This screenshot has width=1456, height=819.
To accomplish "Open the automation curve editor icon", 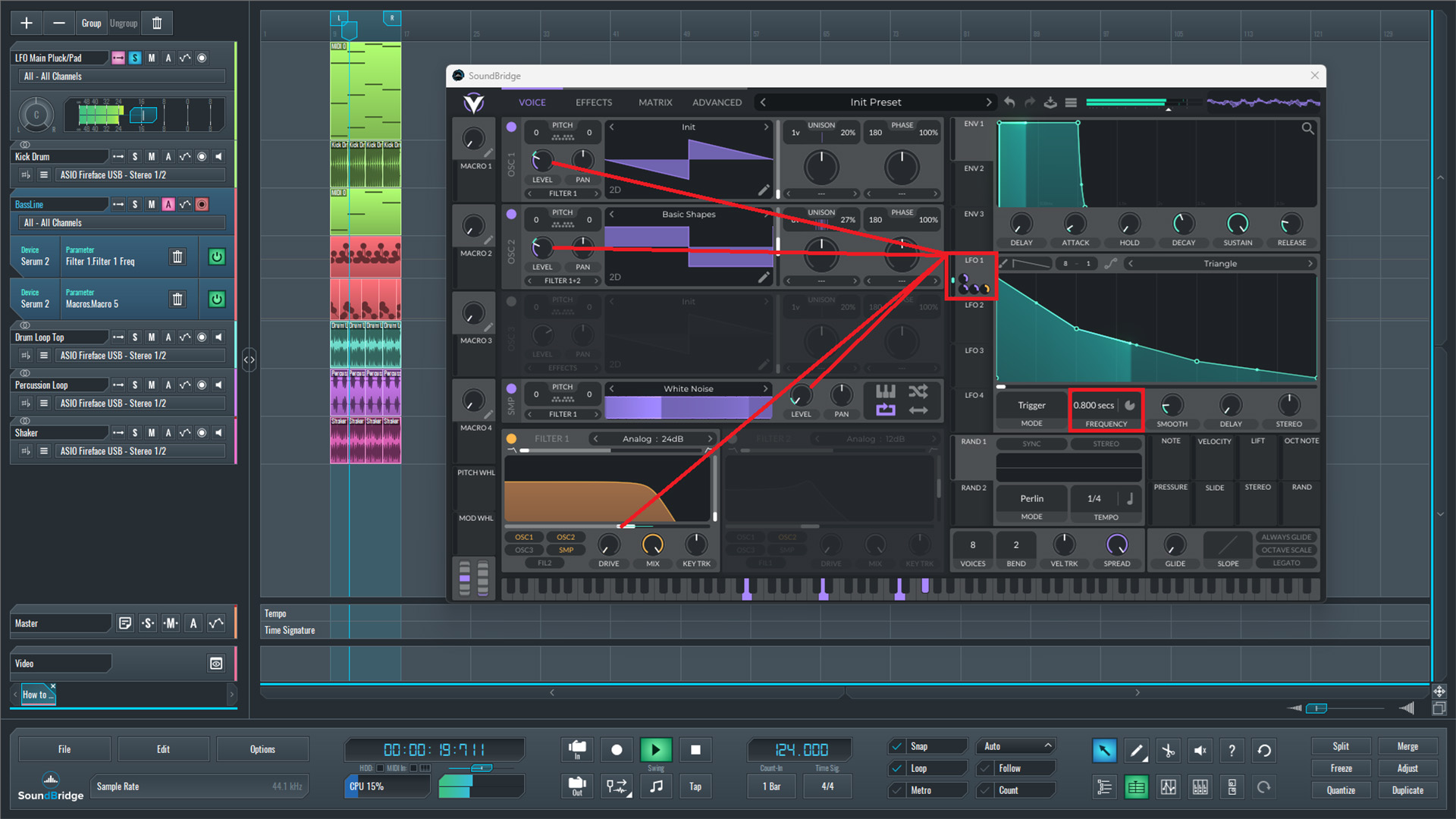I will pyautogui.click(x=1169, y=787).
